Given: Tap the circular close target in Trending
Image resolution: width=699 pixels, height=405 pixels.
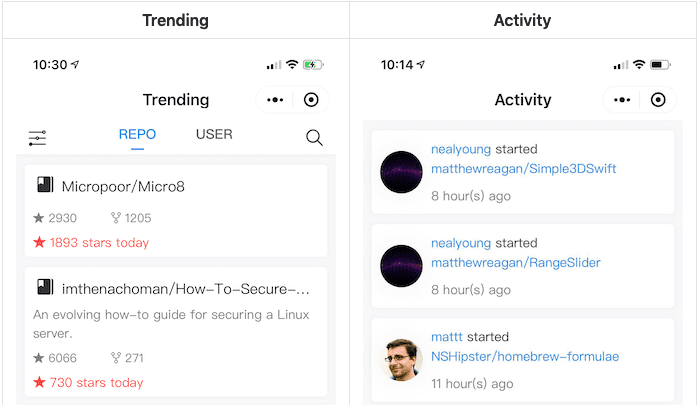Looking at the screenshot, I should pyautogui.click(x=311, y=100).
